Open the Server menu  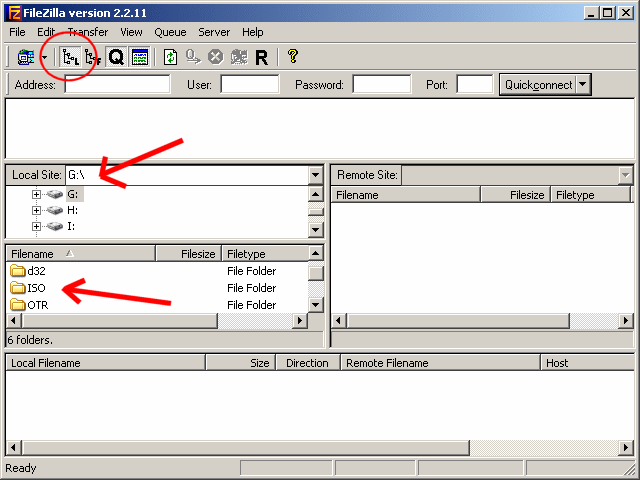pyautogui.click(x=214, y=32)
